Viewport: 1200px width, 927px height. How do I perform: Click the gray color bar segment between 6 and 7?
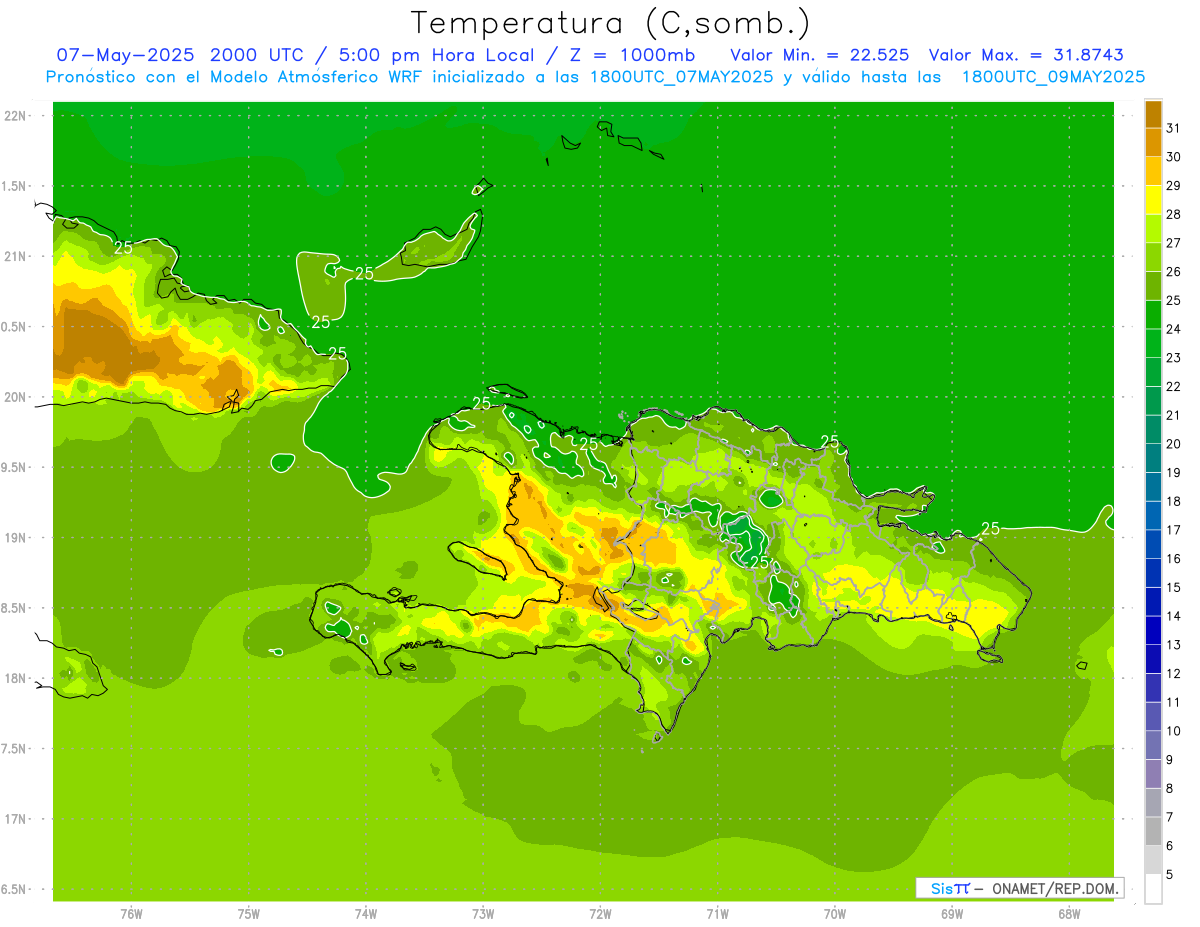(1153, 831)
